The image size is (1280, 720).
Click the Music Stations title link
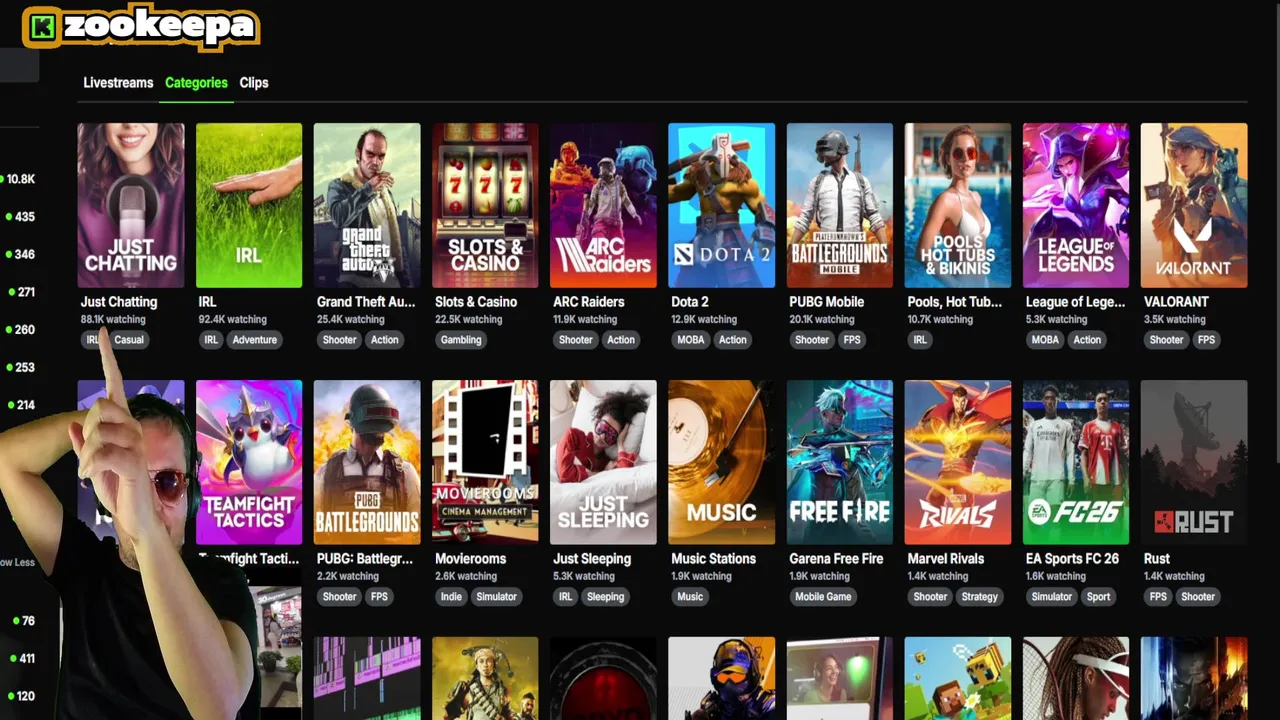[715, 559]
